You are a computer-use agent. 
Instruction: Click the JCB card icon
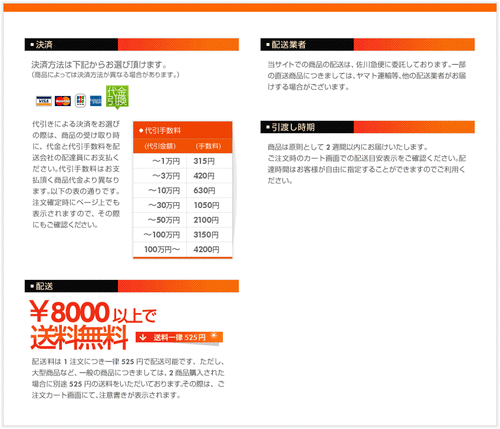[80, 100]
